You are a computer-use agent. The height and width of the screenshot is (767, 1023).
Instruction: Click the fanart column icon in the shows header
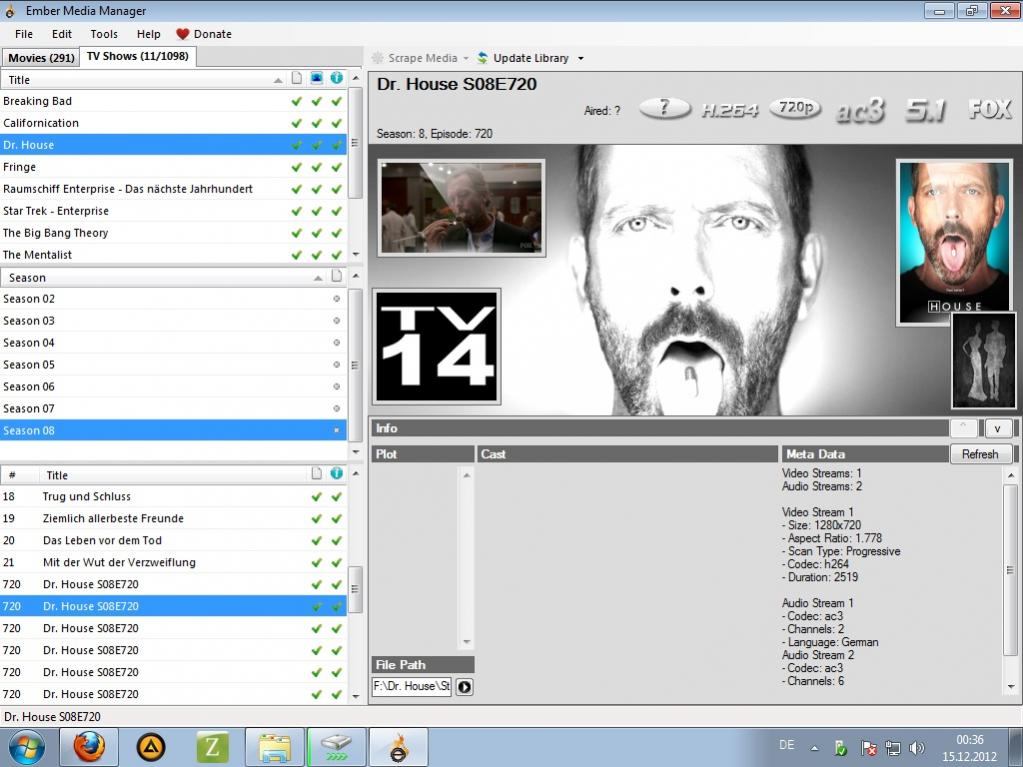click(316, 78)
